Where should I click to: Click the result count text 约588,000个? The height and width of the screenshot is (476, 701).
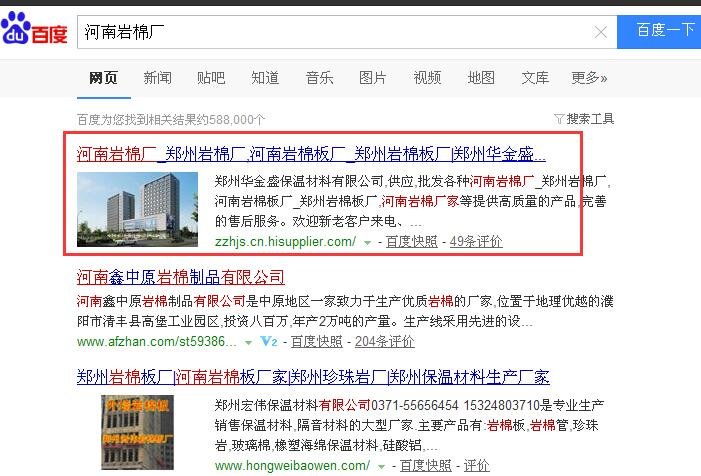coord(231,120)
